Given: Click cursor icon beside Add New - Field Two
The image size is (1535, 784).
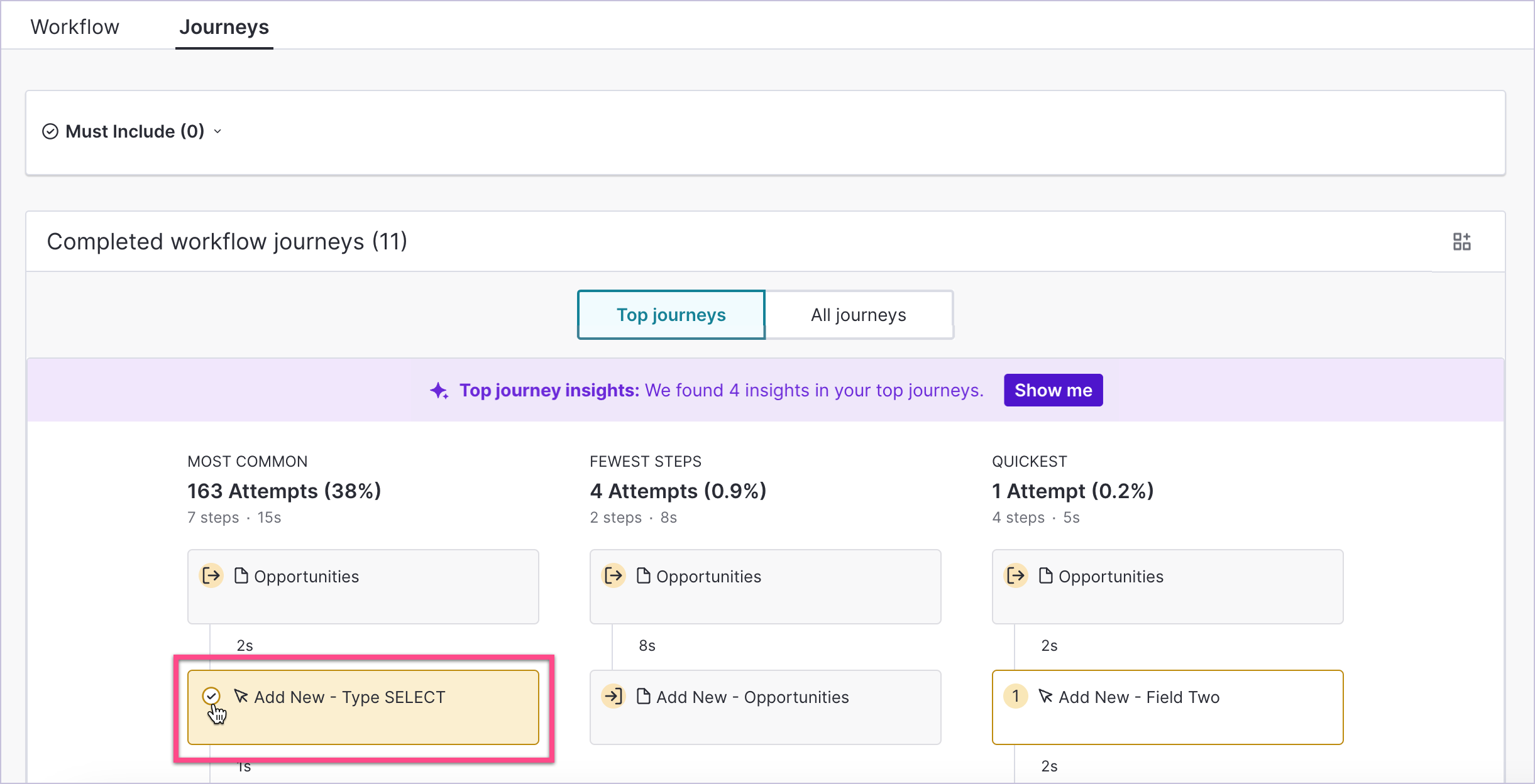Looking at the screenshot, I should pyautogui.click(x=1045, y=696).
